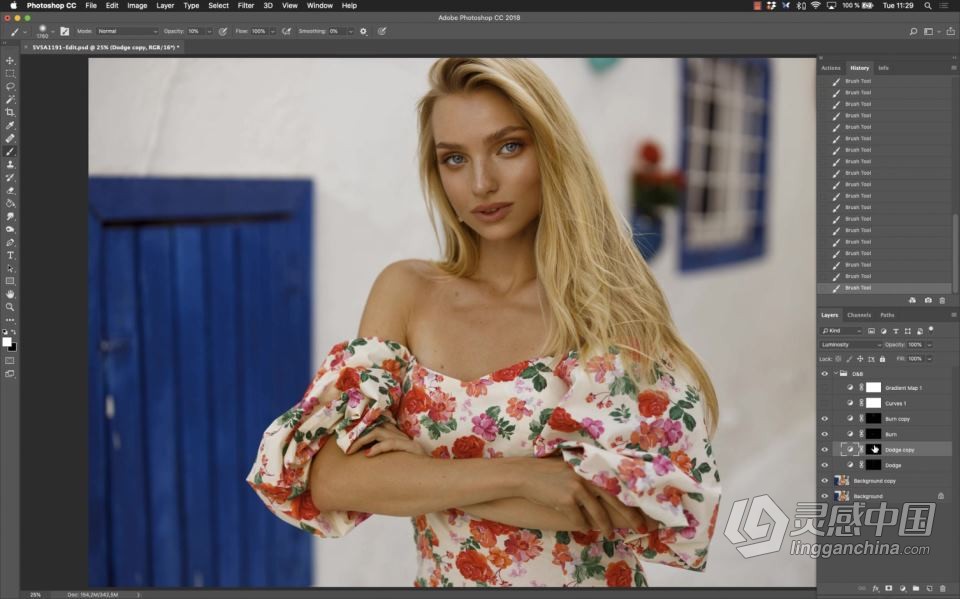Click the Toggle Brush Settings panel icon

[x=64, y=31]
